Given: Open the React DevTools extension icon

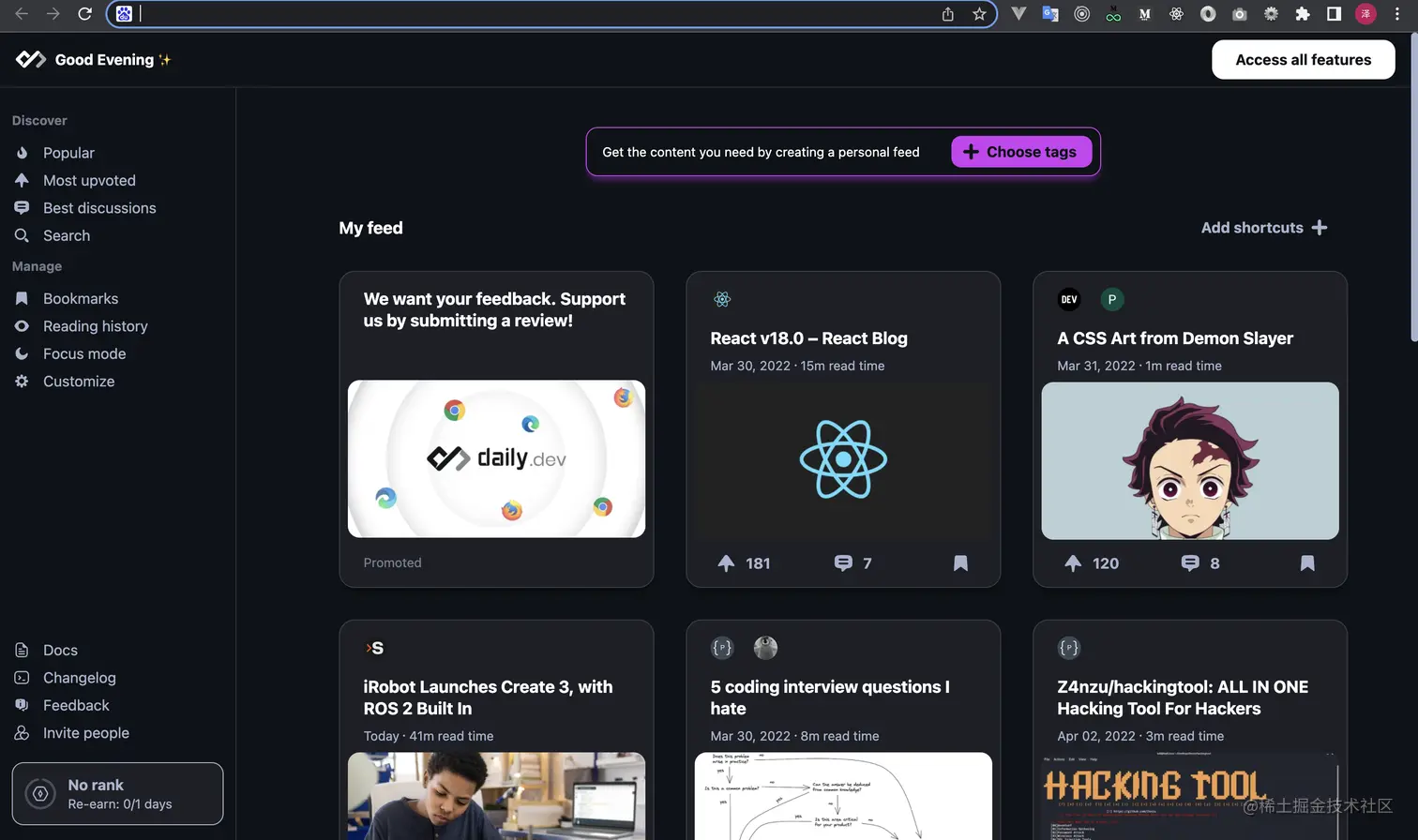Looking at the screenshot, I should coord(1176,14).
